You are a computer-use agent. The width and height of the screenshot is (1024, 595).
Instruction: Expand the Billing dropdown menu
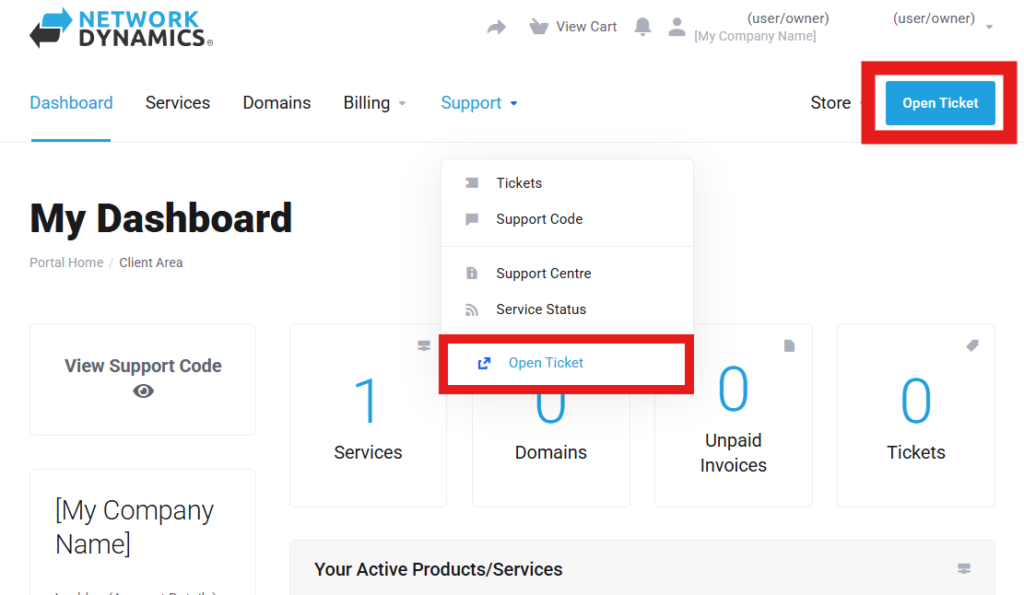(375, 103)
